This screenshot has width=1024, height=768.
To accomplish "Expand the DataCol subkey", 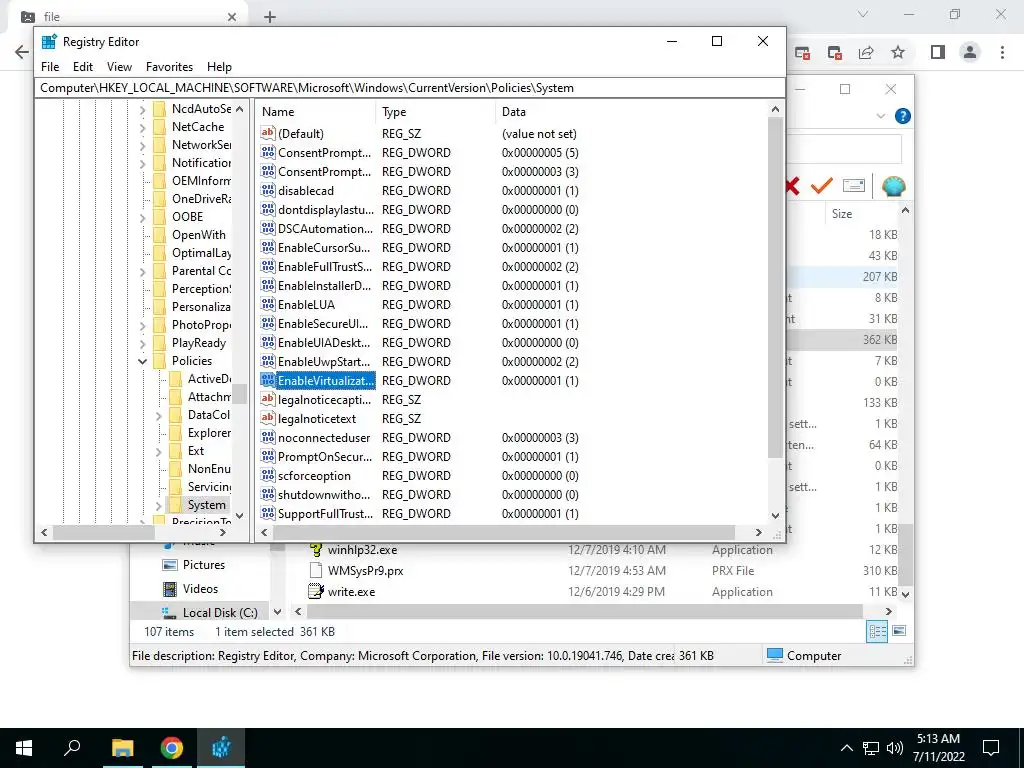I will pyautogui.click(x=158, y=415).
